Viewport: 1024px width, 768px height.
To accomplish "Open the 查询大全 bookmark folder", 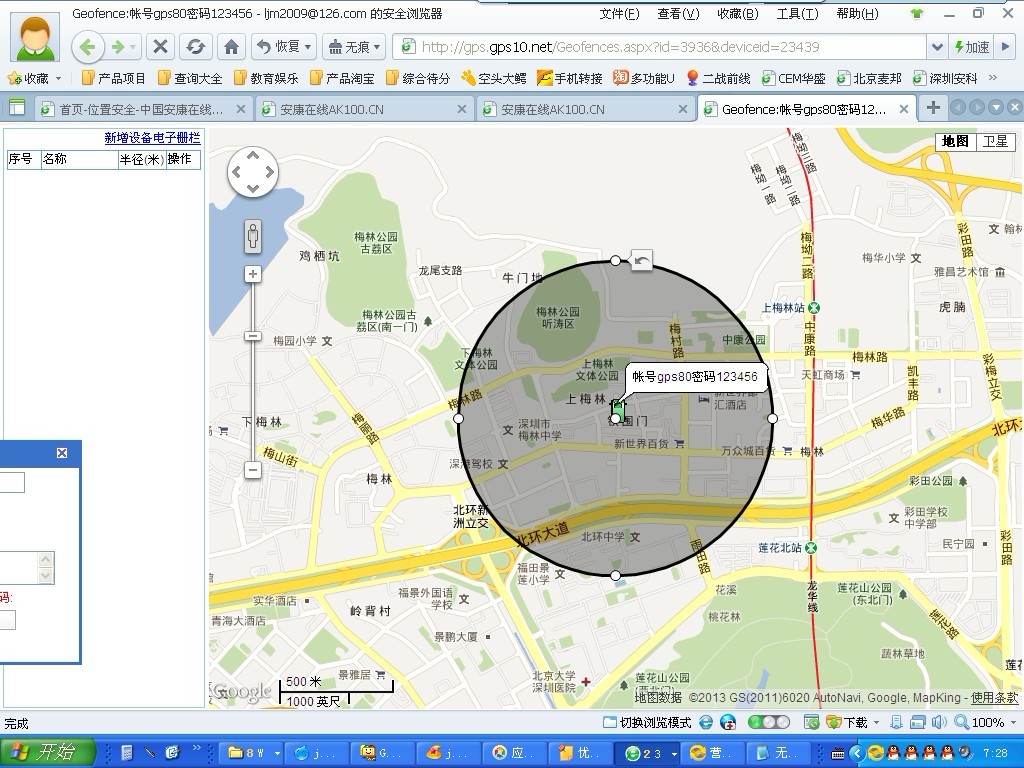I will 189,78.
